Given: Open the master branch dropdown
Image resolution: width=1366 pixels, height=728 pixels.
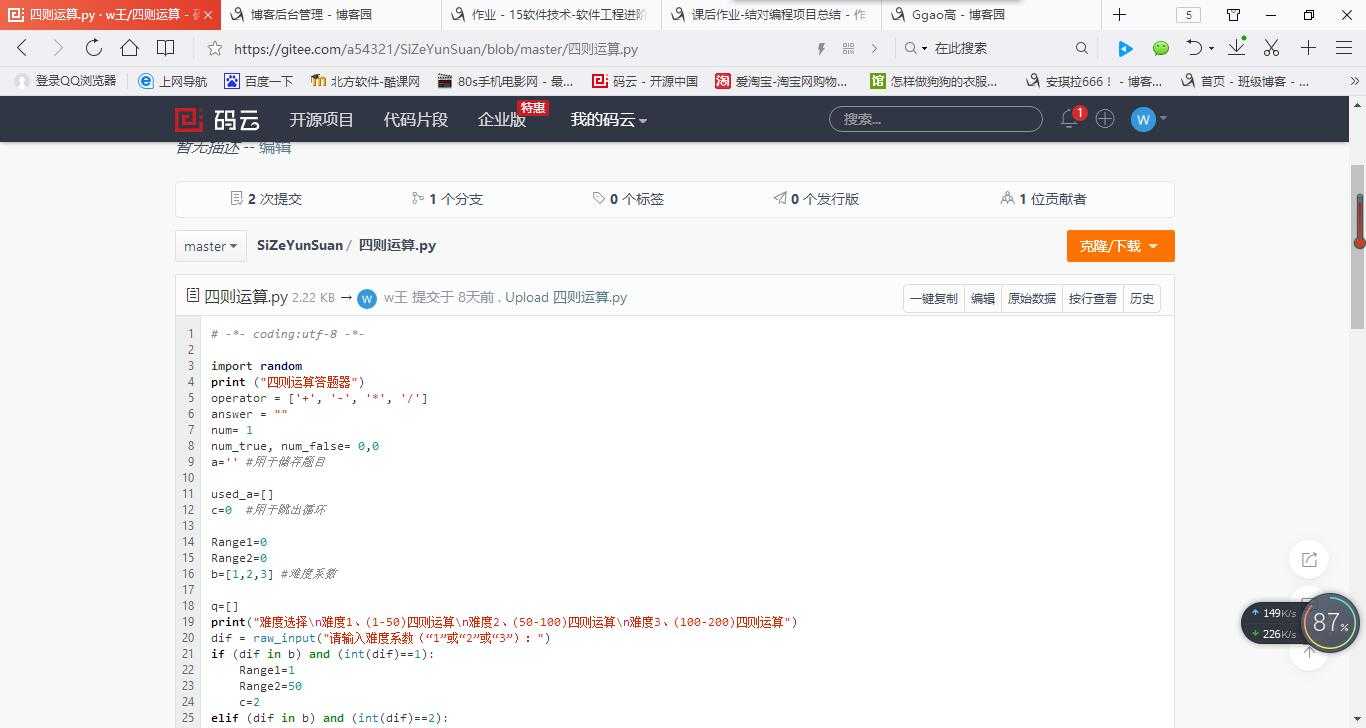Looking at the screenshot, I should 210,246.
